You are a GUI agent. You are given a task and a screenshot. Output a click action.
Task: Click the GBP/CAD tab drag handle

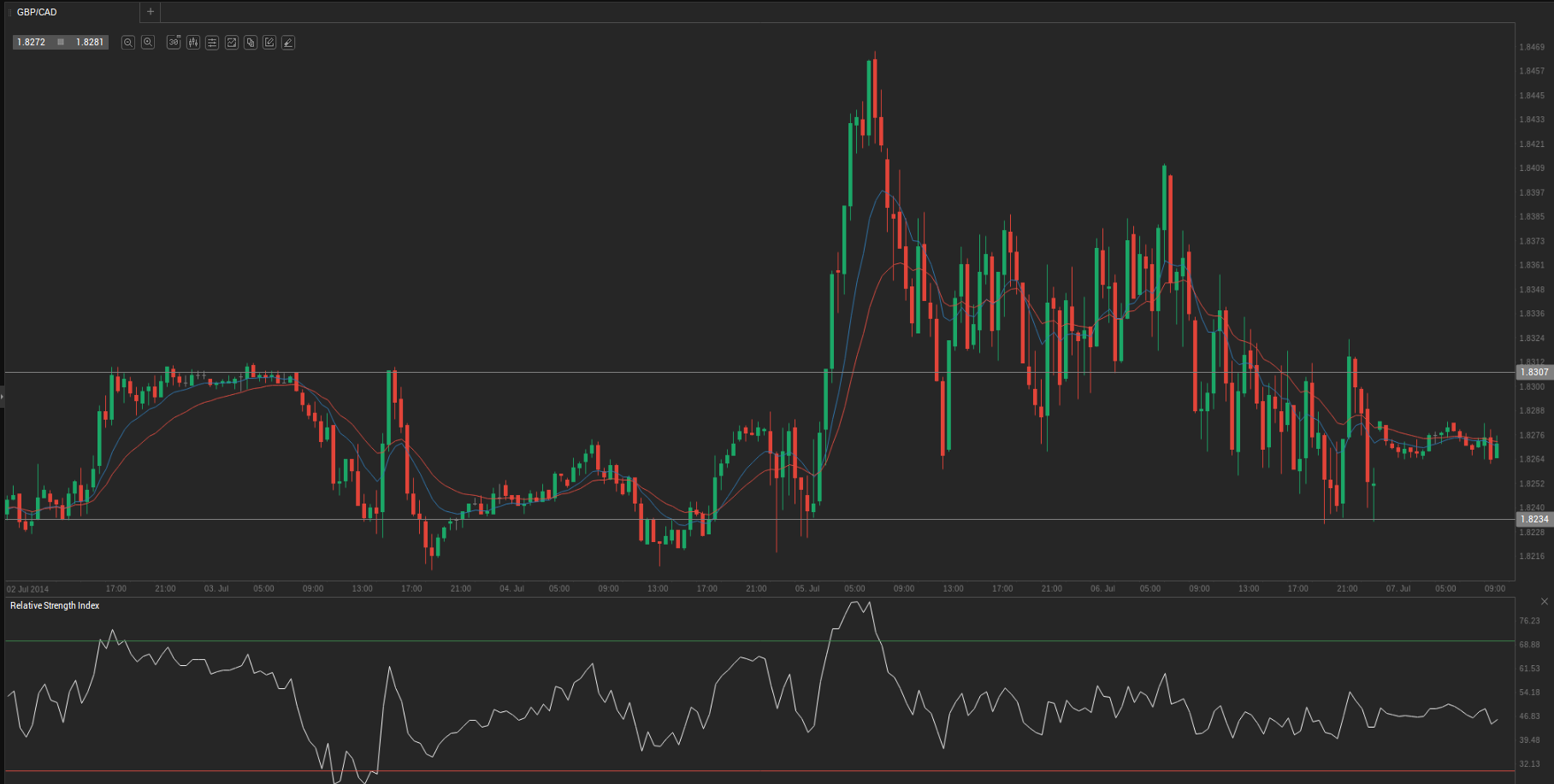pos(10,12)
